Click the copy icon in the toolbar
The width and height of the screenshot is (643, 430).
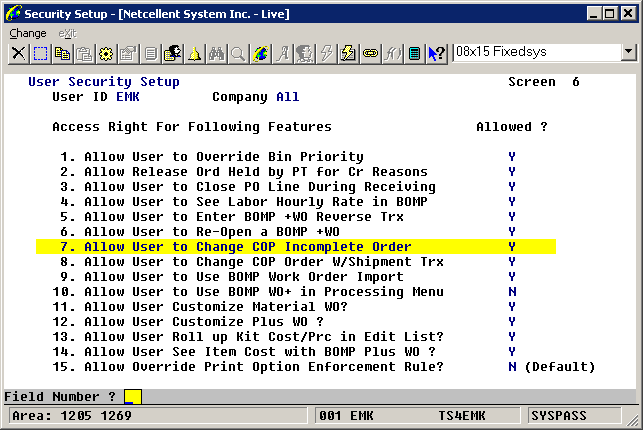point(61,53)
